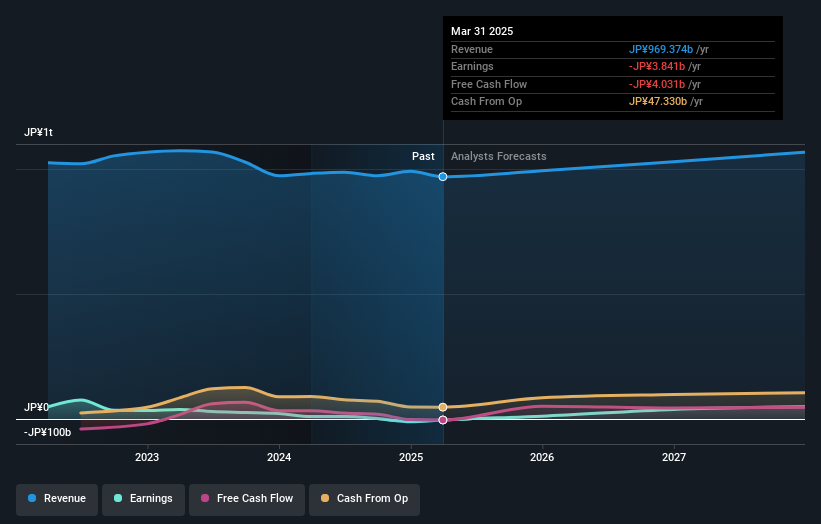Select the revenue data point marker on blue line

(x=443, y=177)
